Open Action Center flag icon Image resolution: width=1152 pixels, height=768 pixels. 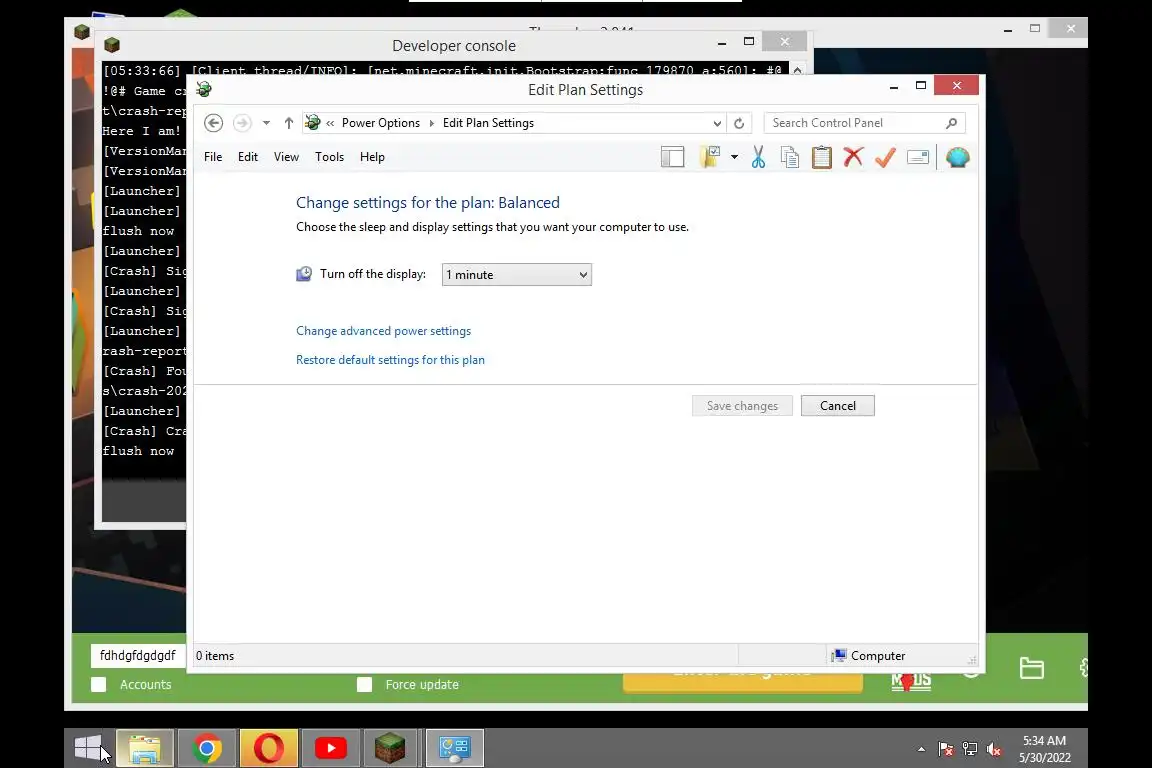point(946,750)
